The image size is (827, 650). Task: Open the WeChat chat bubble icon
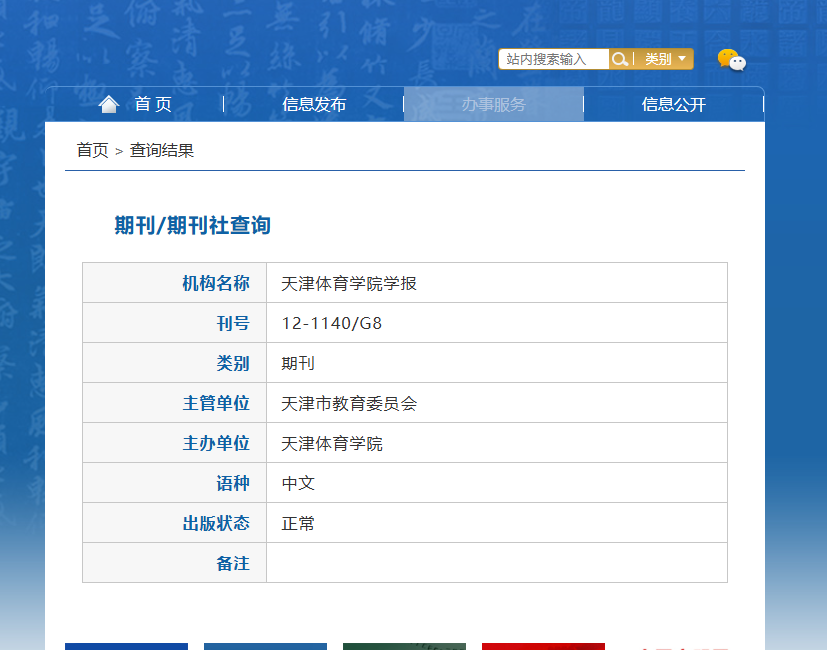pos(732,60)
